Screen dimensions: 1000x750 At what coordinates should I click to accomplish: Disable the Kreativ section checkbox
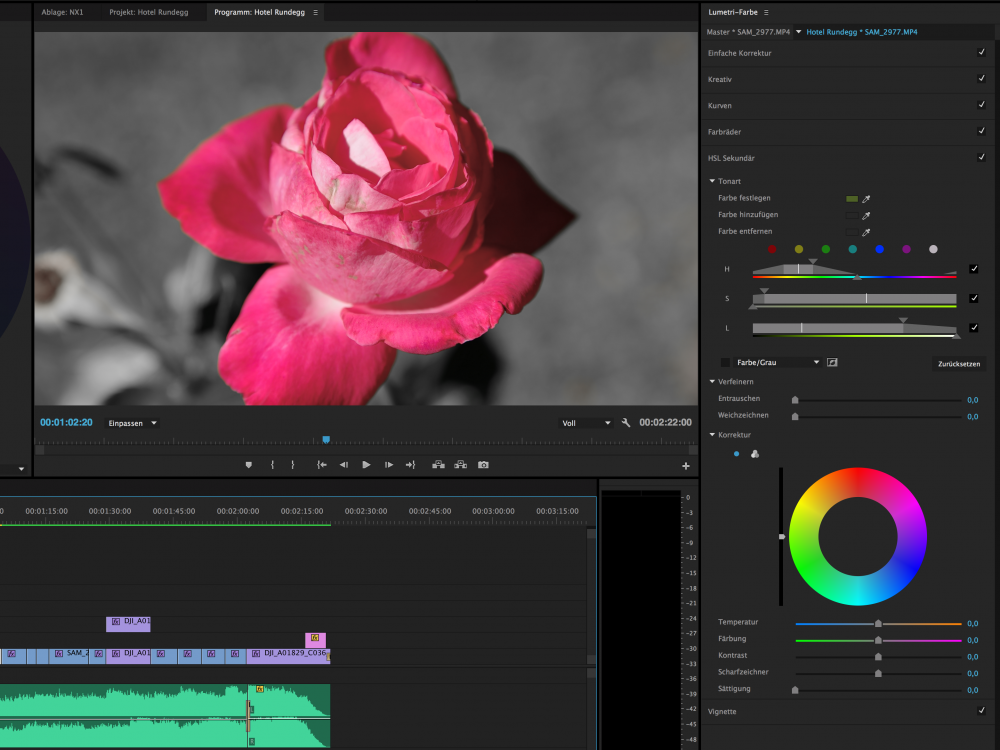981,78
